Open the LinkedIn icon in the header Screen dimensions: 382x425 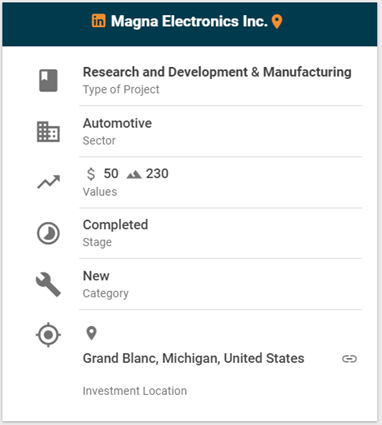tap(99, 21)
